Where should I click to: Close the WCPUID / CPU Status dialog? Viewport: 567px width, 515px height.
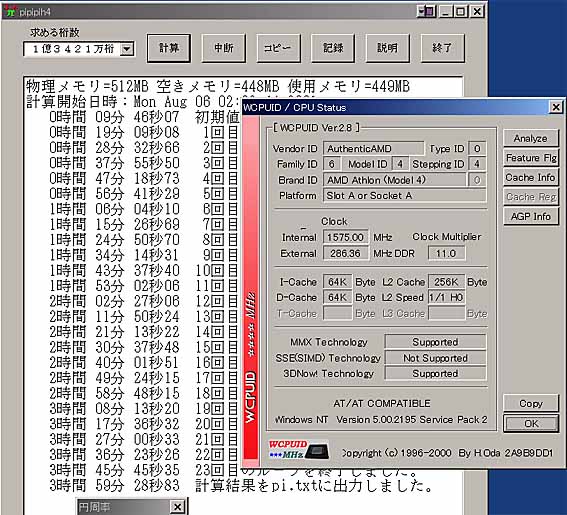click(x=556, y=107)
